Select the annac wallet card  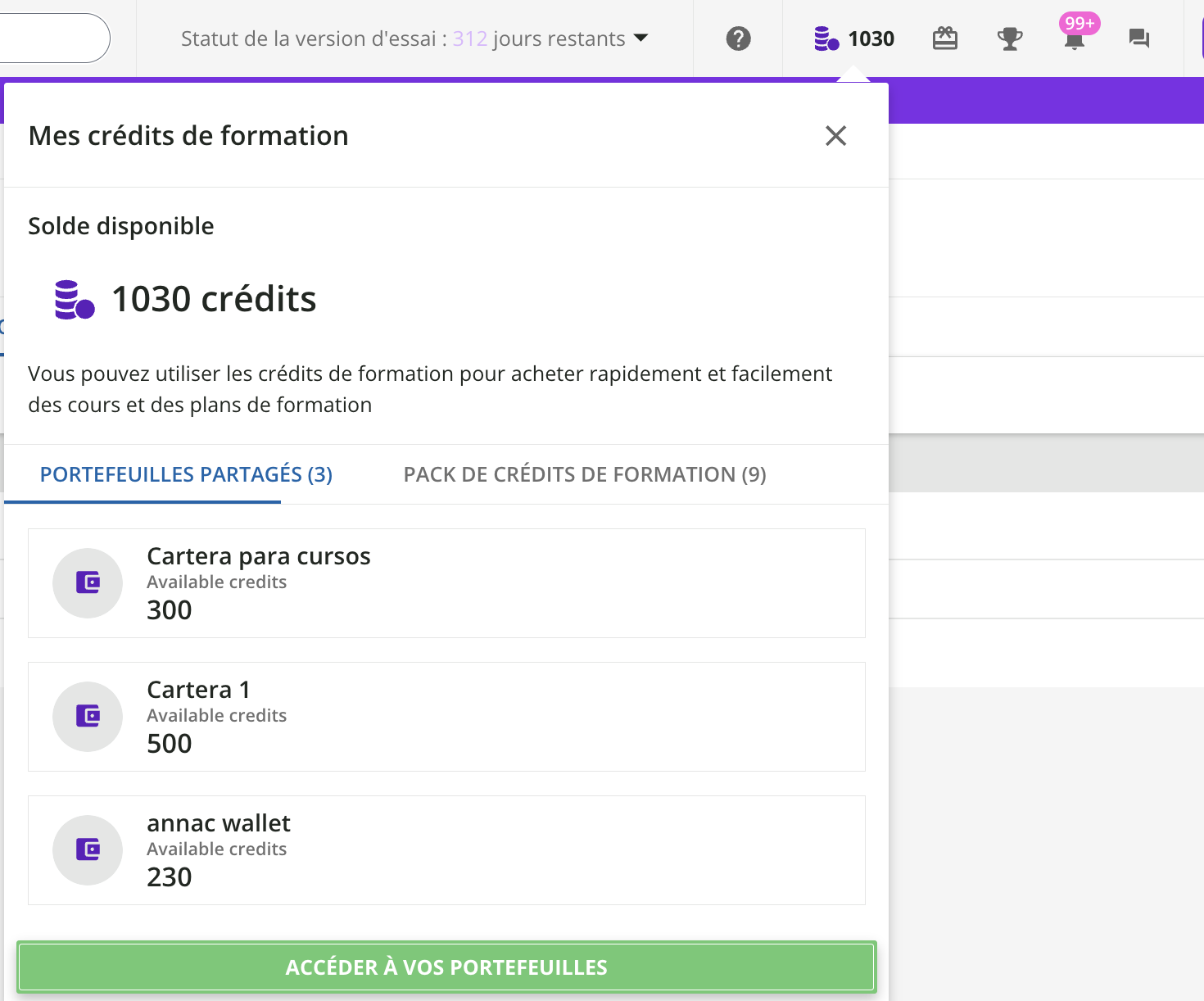point(491,850)
